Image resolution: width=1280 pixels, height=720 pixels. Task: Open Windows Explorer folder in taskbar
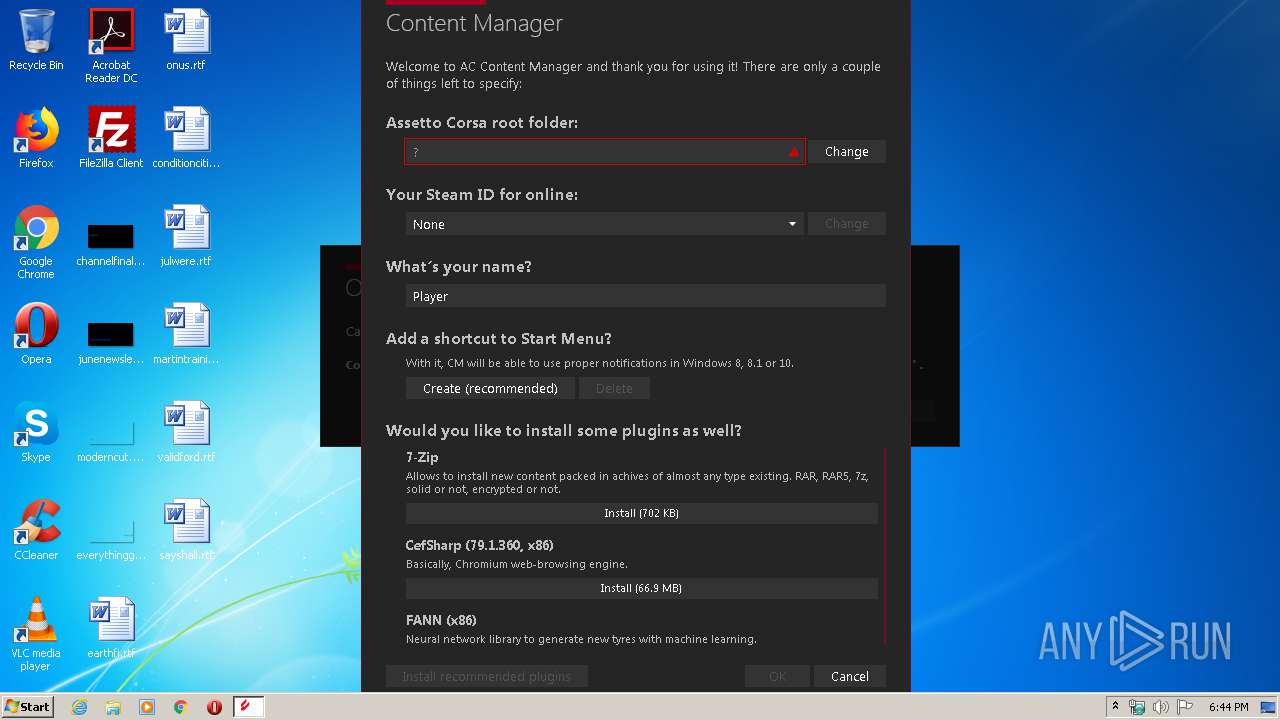point(113,707)
